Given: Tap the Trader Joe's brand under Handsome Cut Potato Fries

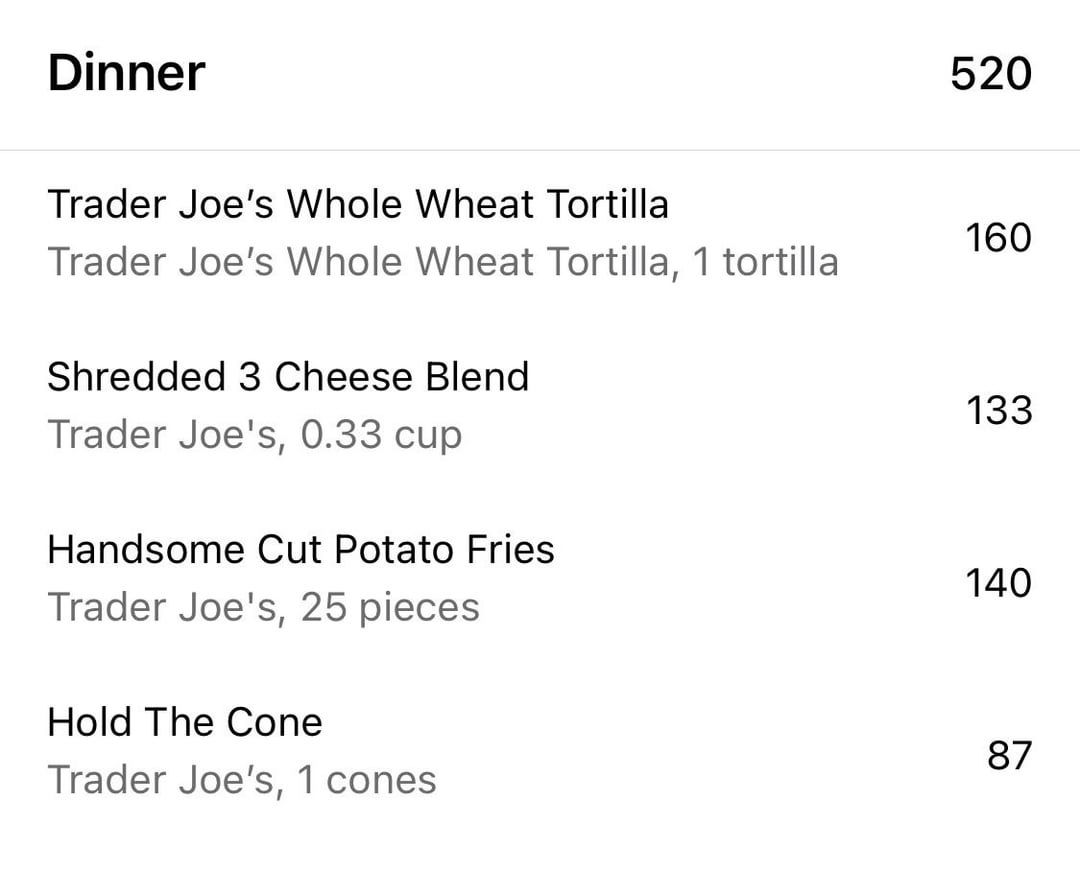Looking at the screenshot, I should [165, 607].
